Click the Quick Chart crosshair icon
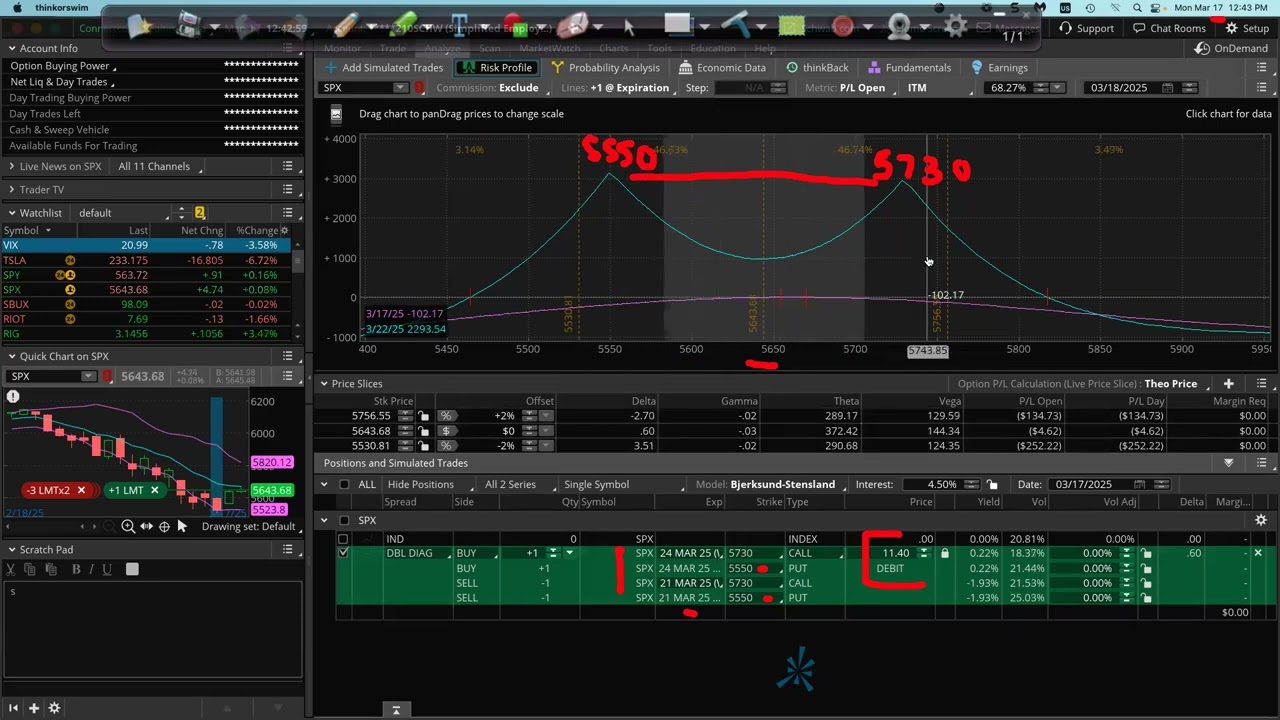 [164, 526]
